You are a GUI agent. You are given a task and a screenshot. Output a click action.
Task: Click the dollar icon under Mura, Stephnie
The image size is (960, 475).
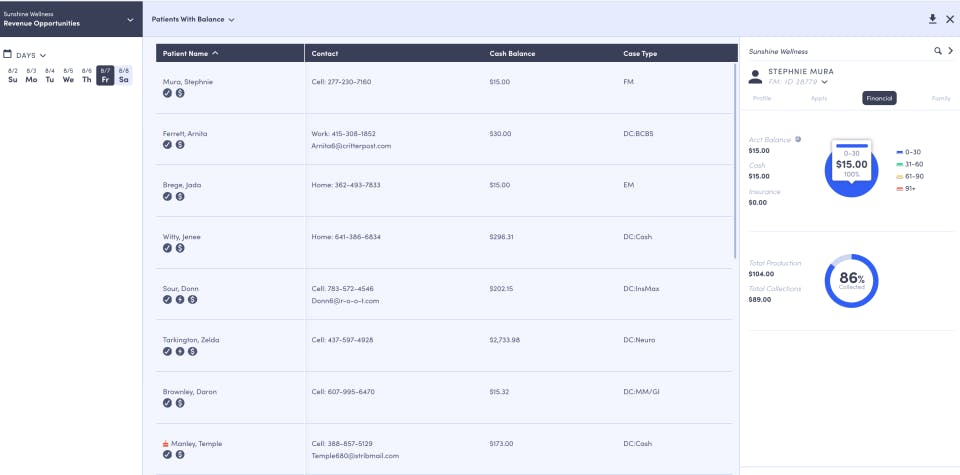click(x=180, y=93)
